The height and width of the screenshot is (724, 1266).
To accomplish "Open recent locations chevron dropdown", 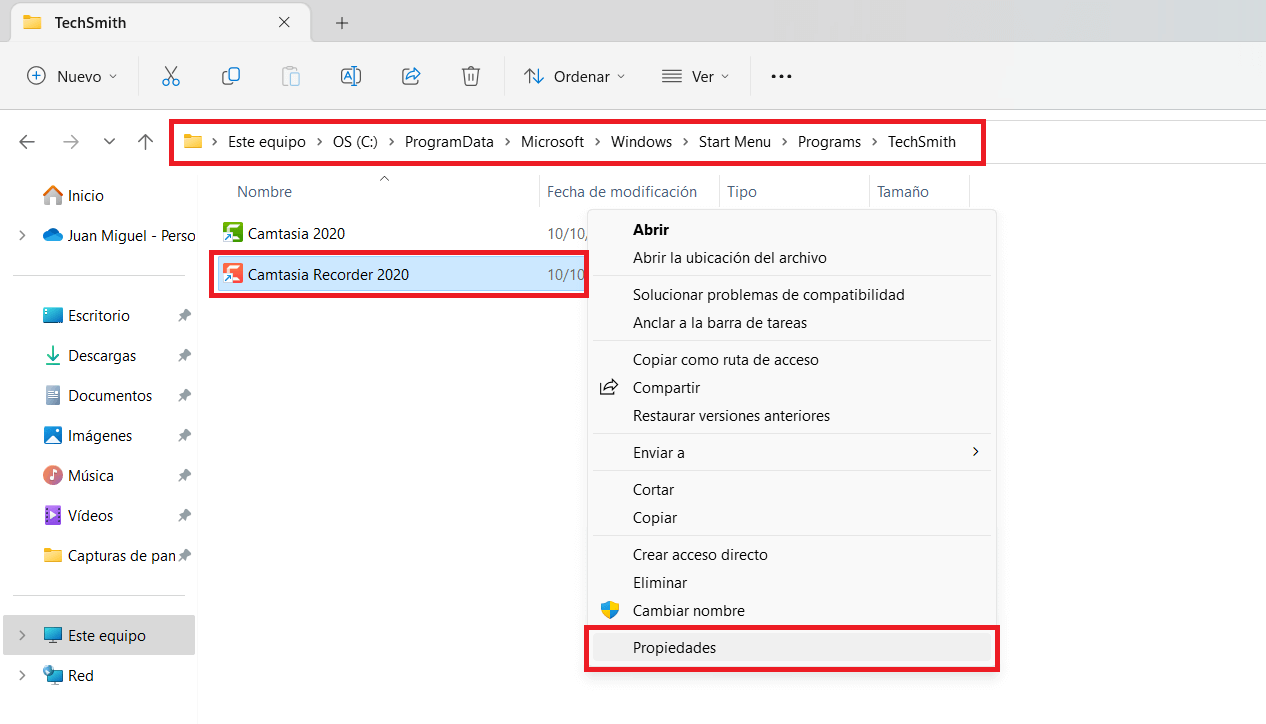I will [x=109, y=142].
